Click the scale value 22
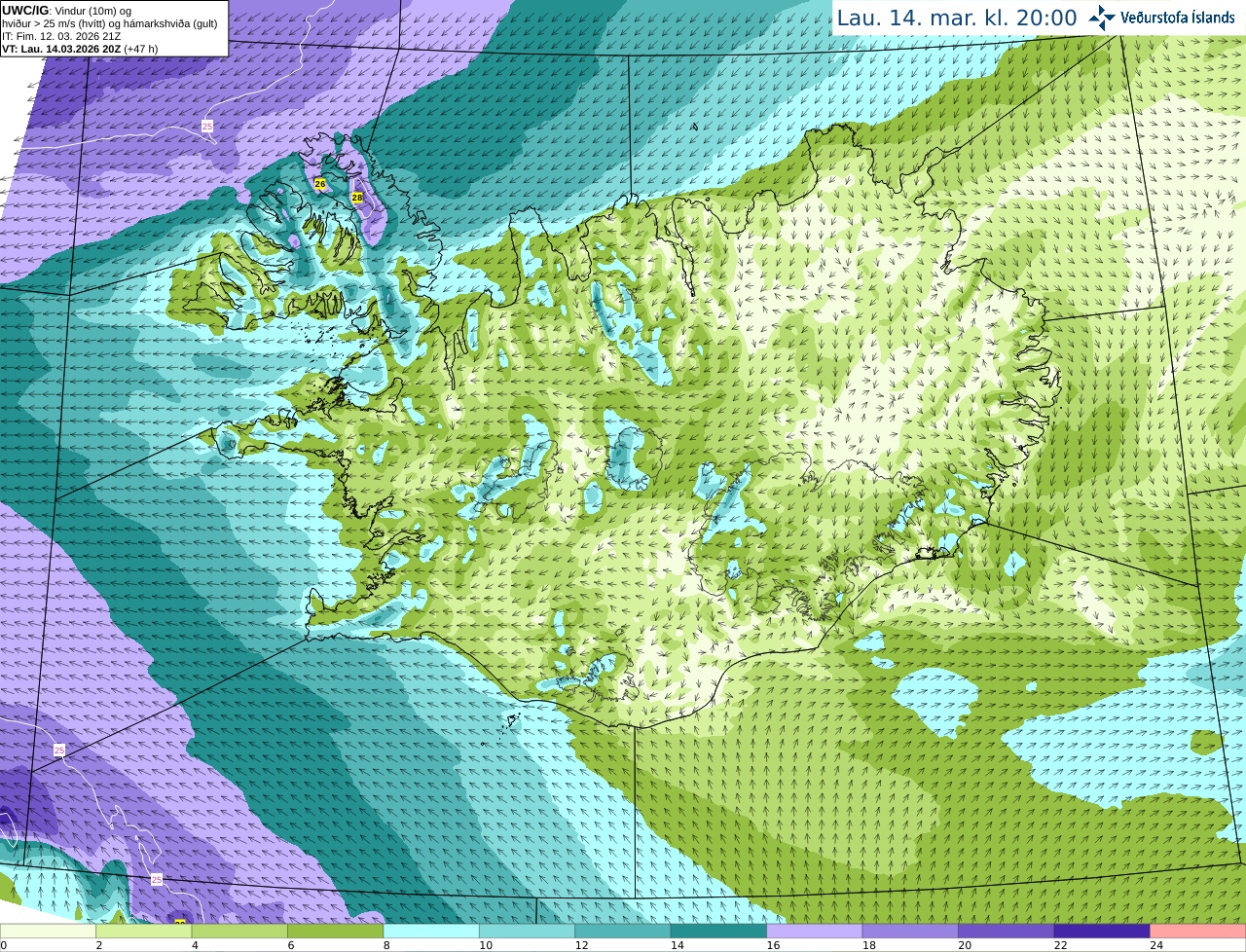1246x952 pixels. tap(1060, 945)
